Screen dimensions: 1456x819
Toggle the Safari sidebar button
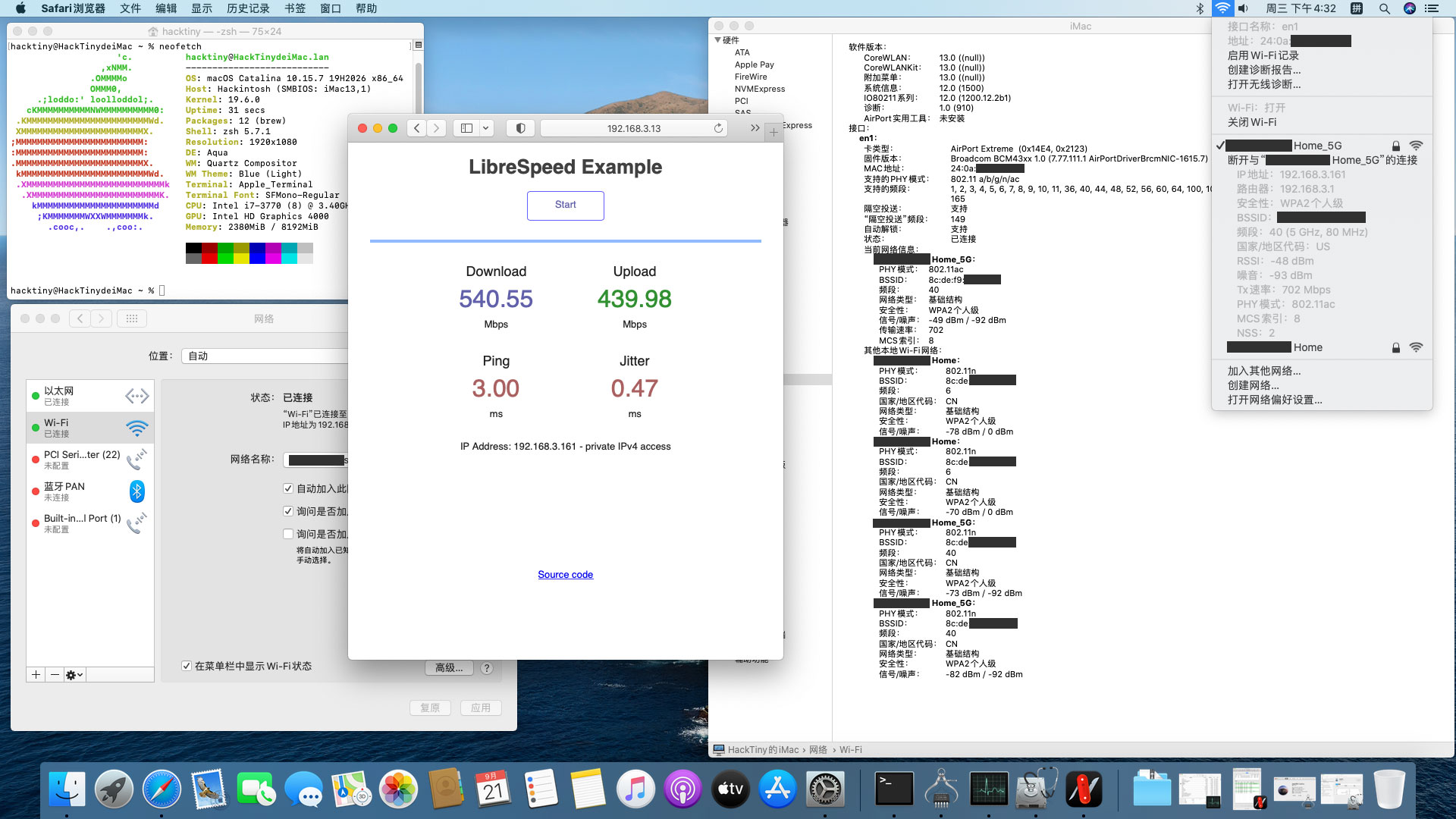click(466, 128)
